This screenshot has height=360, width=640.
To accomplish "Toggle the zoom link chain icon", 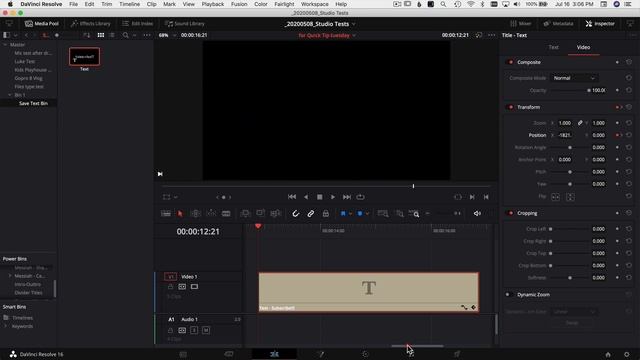I will 580,123.
